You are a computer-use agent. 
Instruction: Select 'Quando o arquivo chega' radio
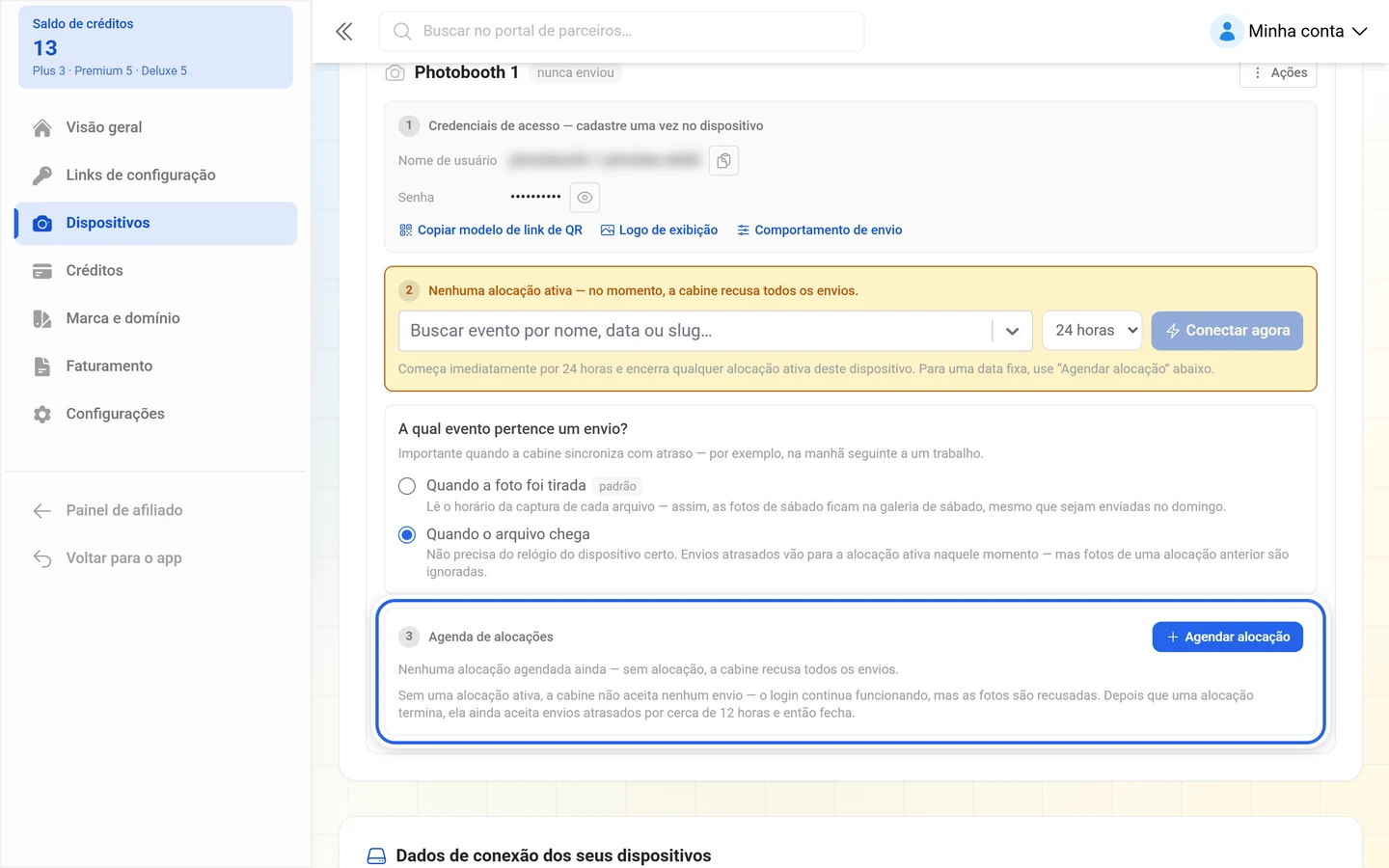coord(407,534)
